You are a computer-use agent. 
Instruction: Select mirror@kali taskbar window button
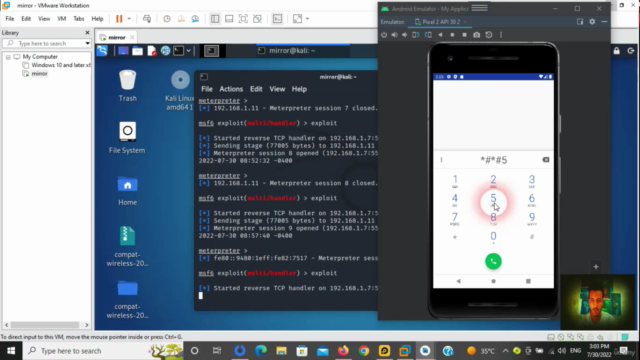302,51
